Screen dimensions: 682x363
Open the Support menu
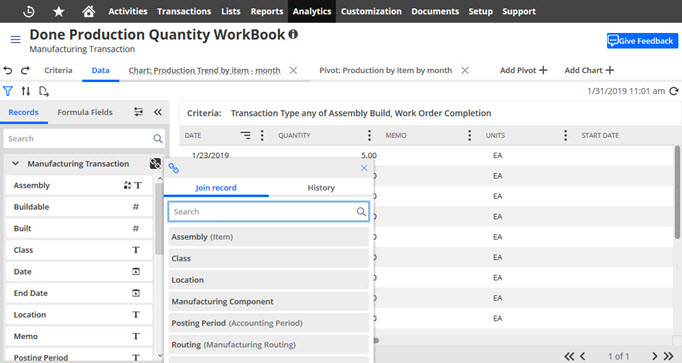point(519,11)
